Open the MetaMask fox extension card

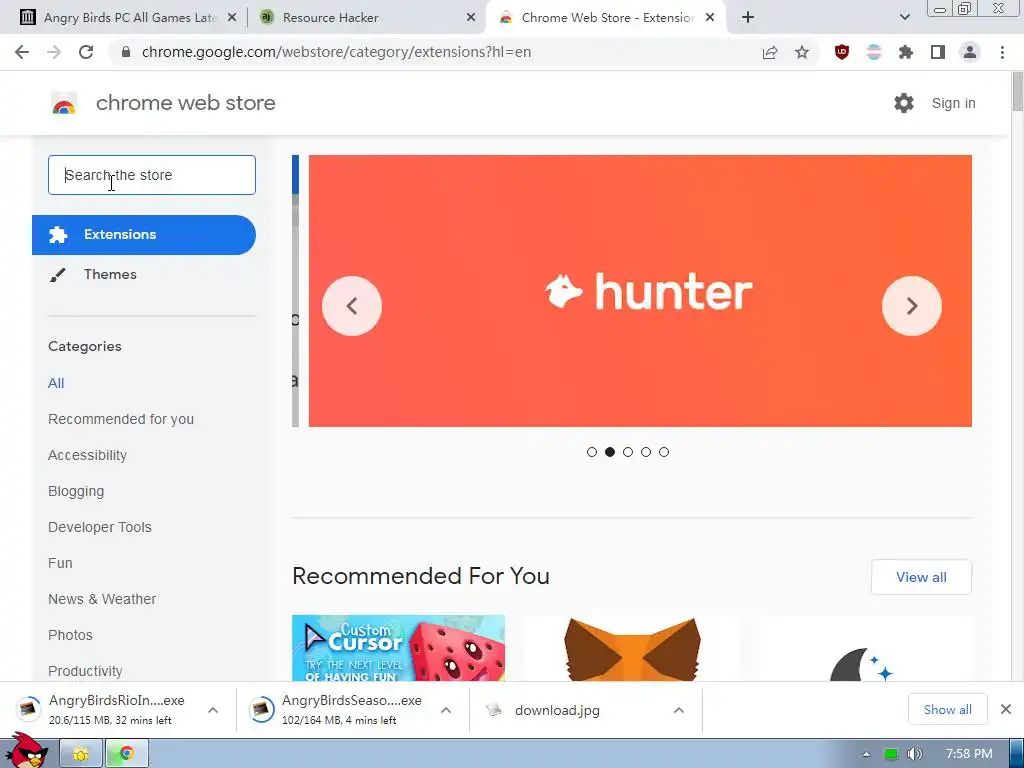point(632,648)
